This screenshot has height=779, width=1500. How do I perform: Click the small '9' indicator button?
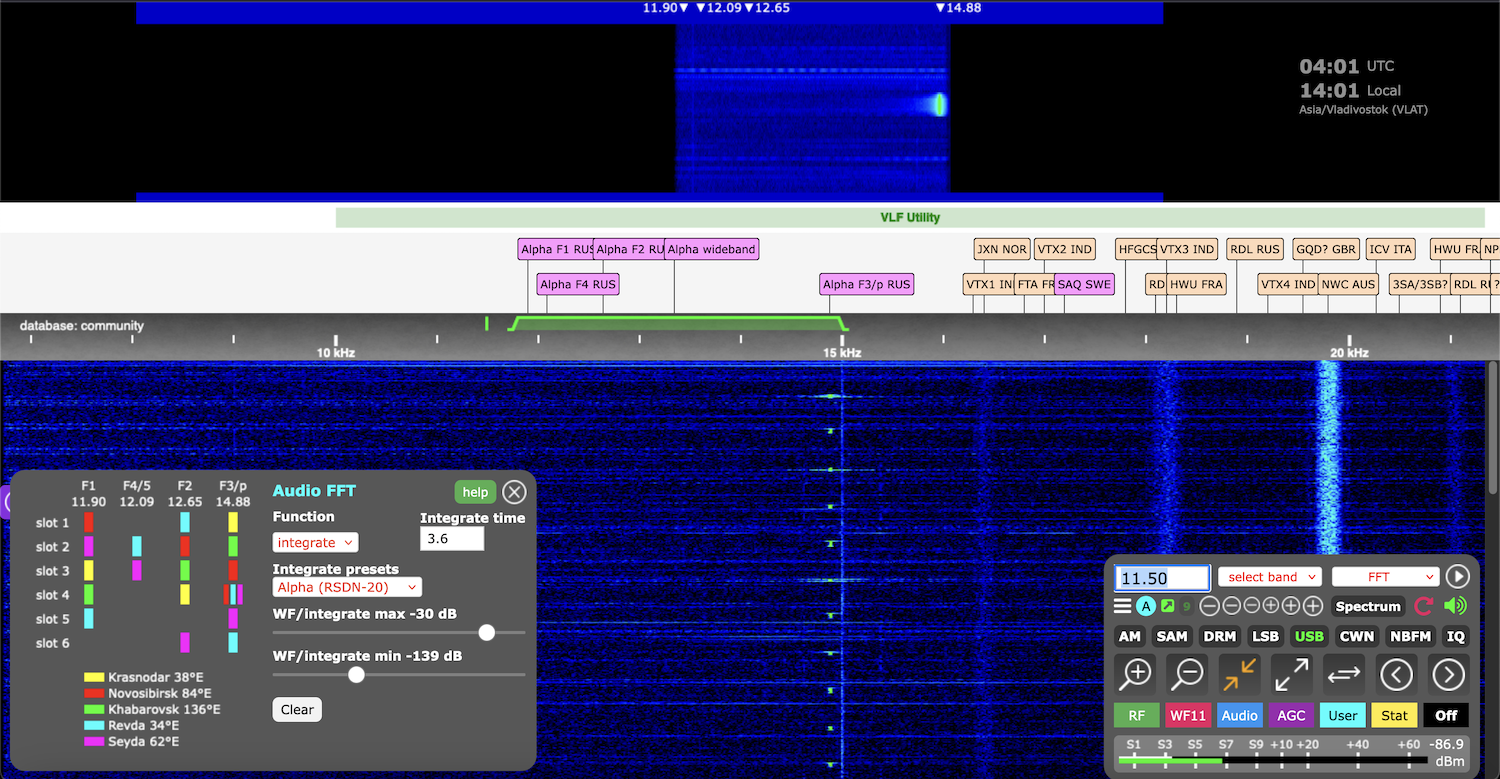click(x=1187, y=606)
